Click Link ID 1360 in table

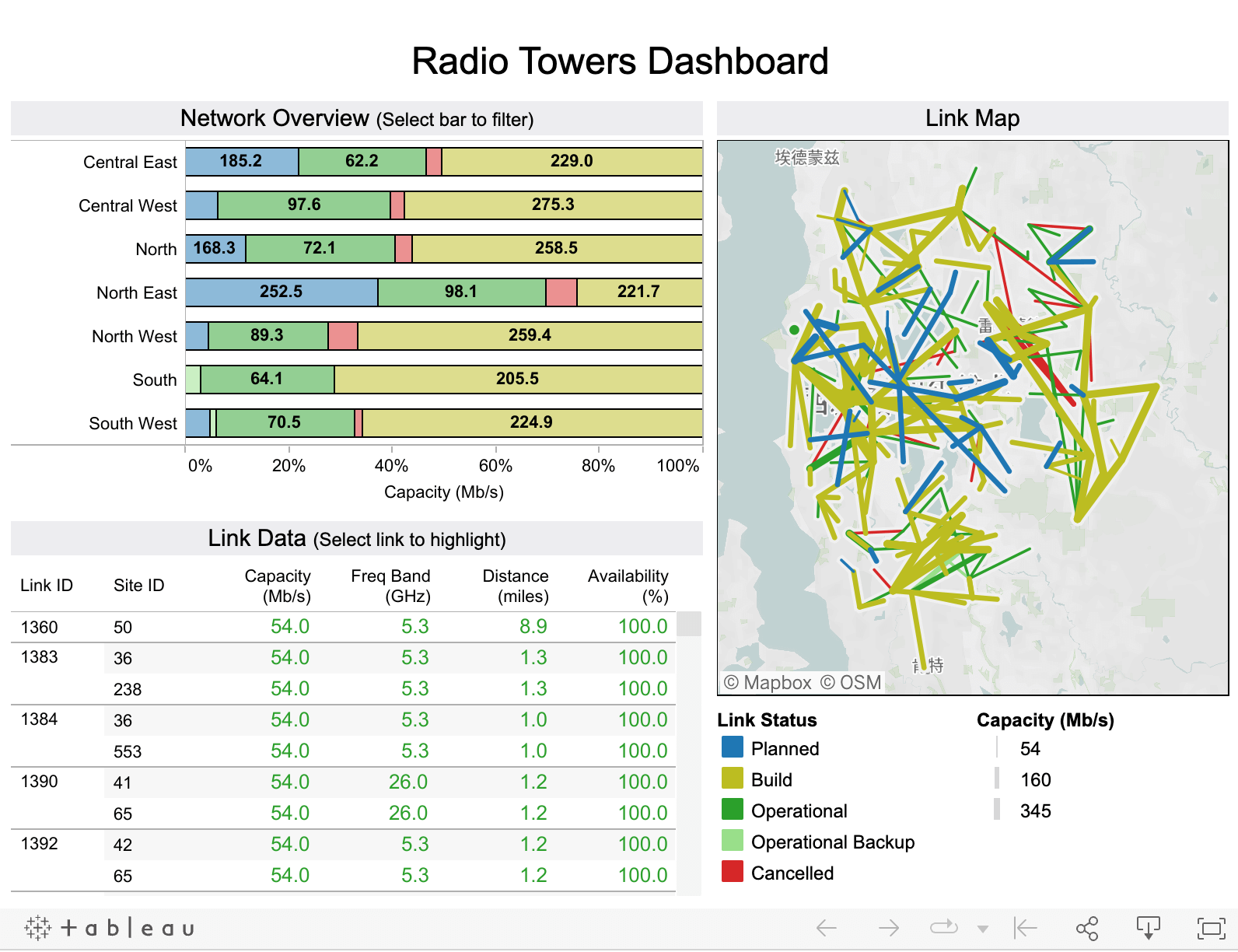(40, 627)
